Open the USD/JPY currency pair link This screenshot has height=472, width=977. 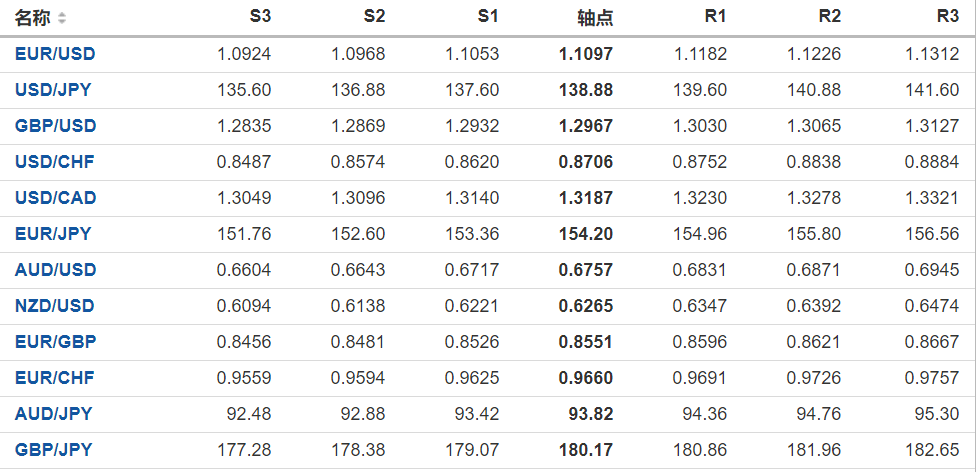[53, 90]
